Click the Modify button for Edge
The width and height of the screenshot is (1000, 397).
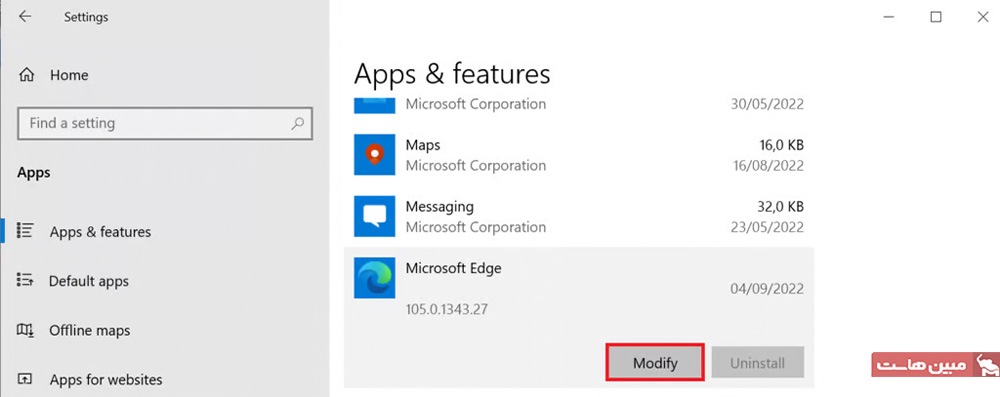click(x=655, y=363)
